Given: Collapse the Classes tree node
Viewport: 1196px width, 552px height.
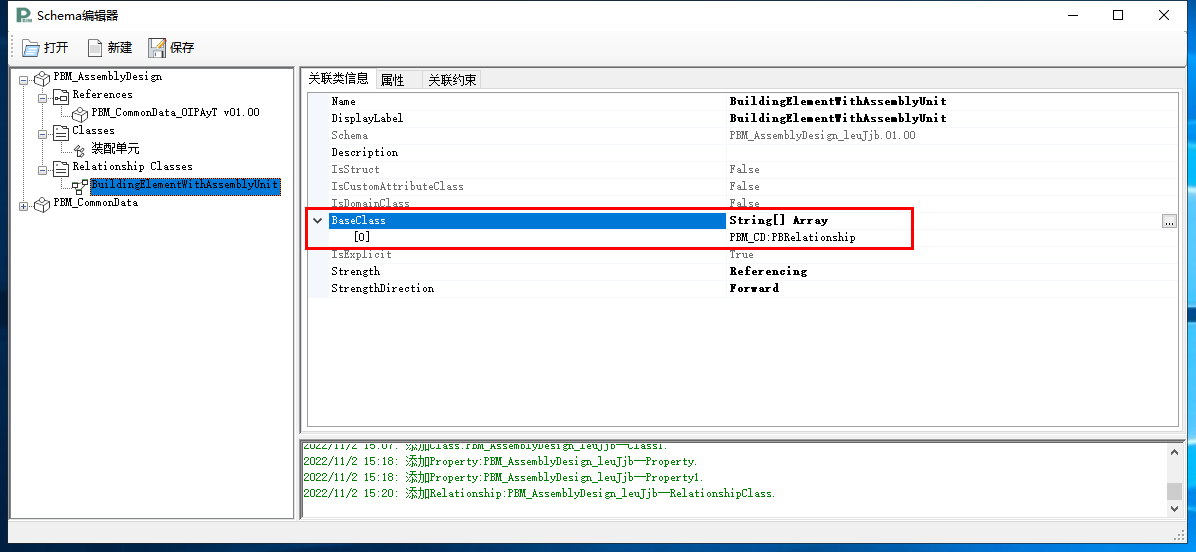Looking at the screenshot, I should click(x=42, y=132).
